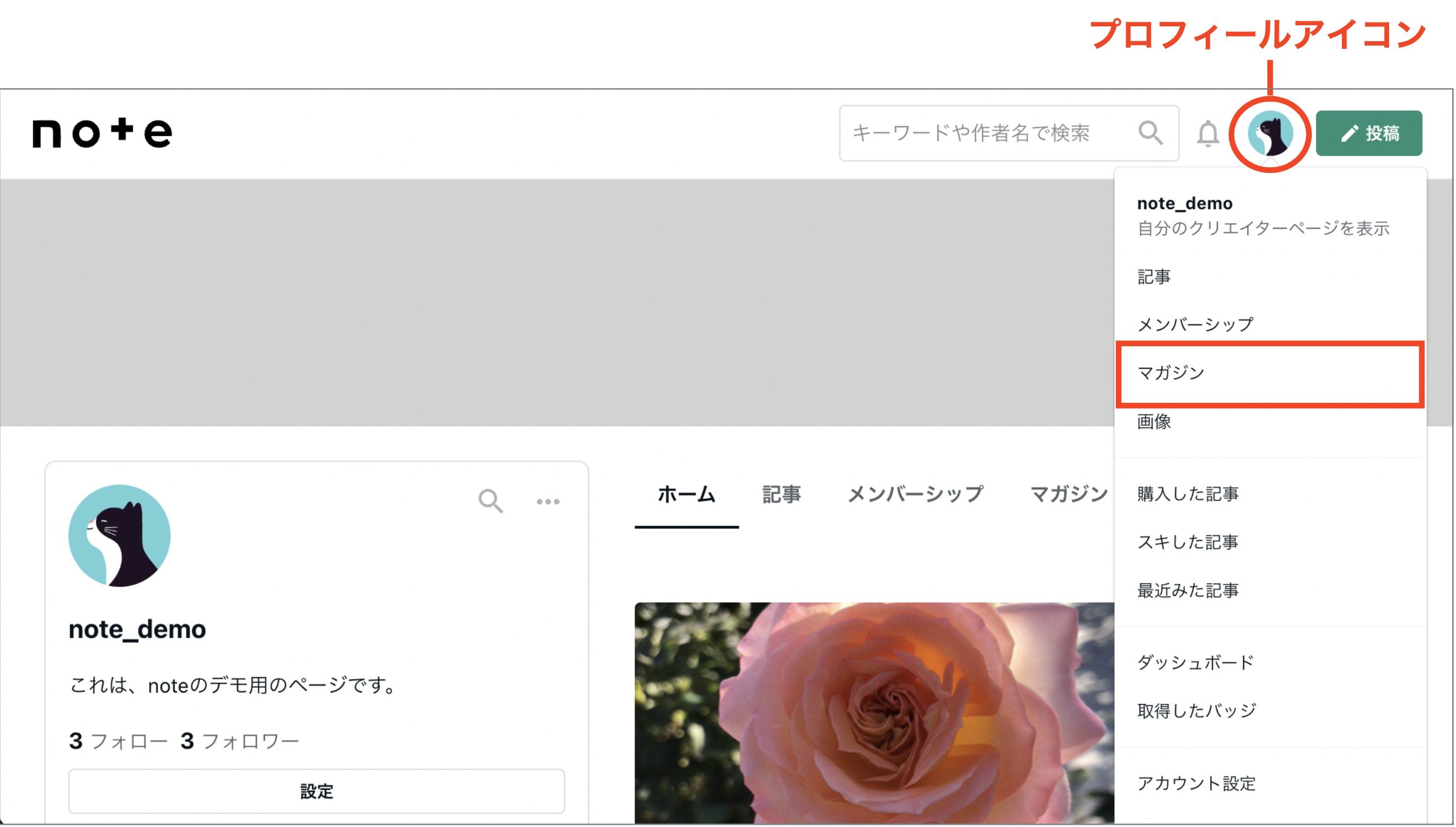
Task: Click the gray header banner image area
Action: (x=556, y=303)
